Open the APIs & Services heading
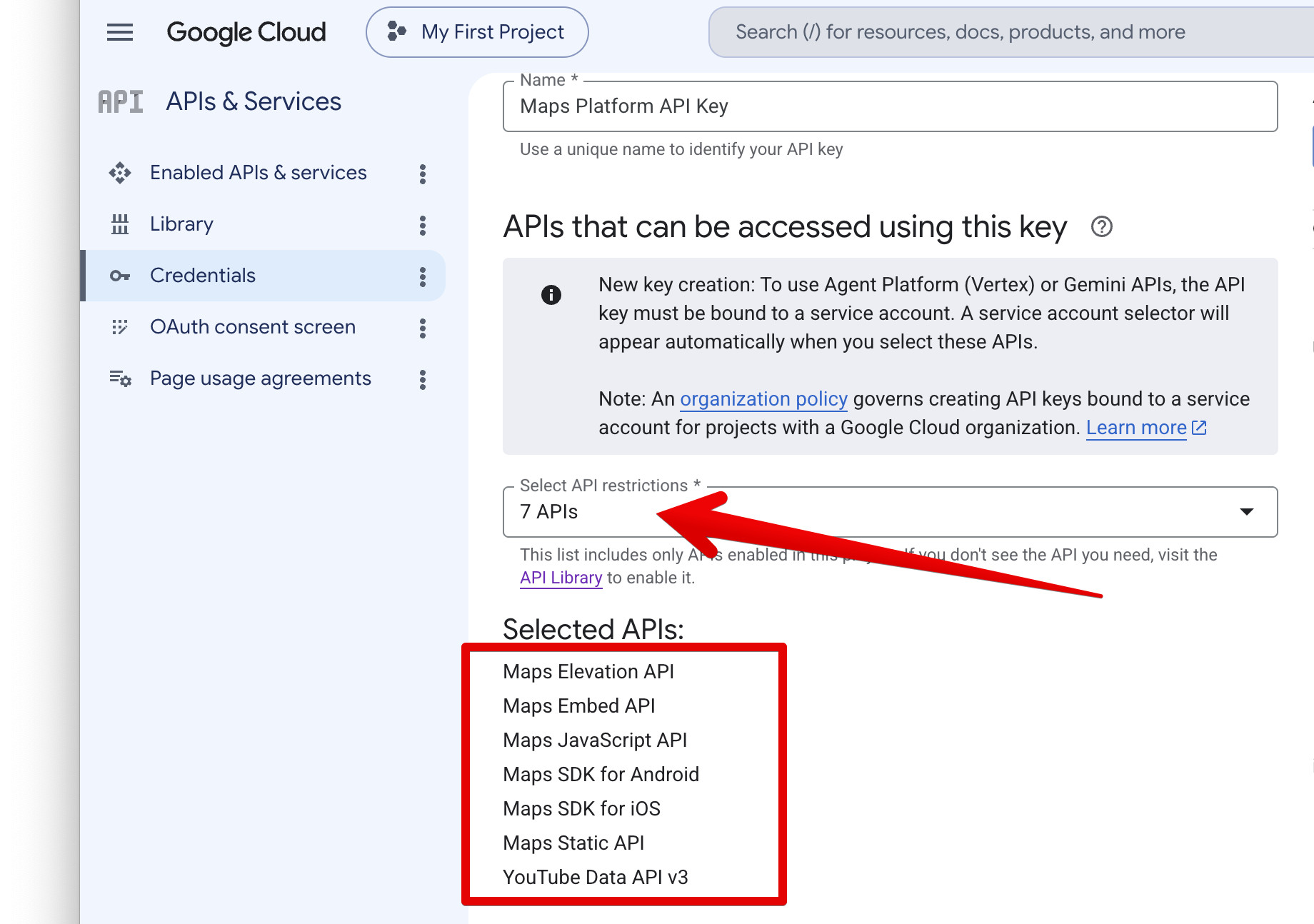Screen dimensions: 1314x924 (254, 101)
